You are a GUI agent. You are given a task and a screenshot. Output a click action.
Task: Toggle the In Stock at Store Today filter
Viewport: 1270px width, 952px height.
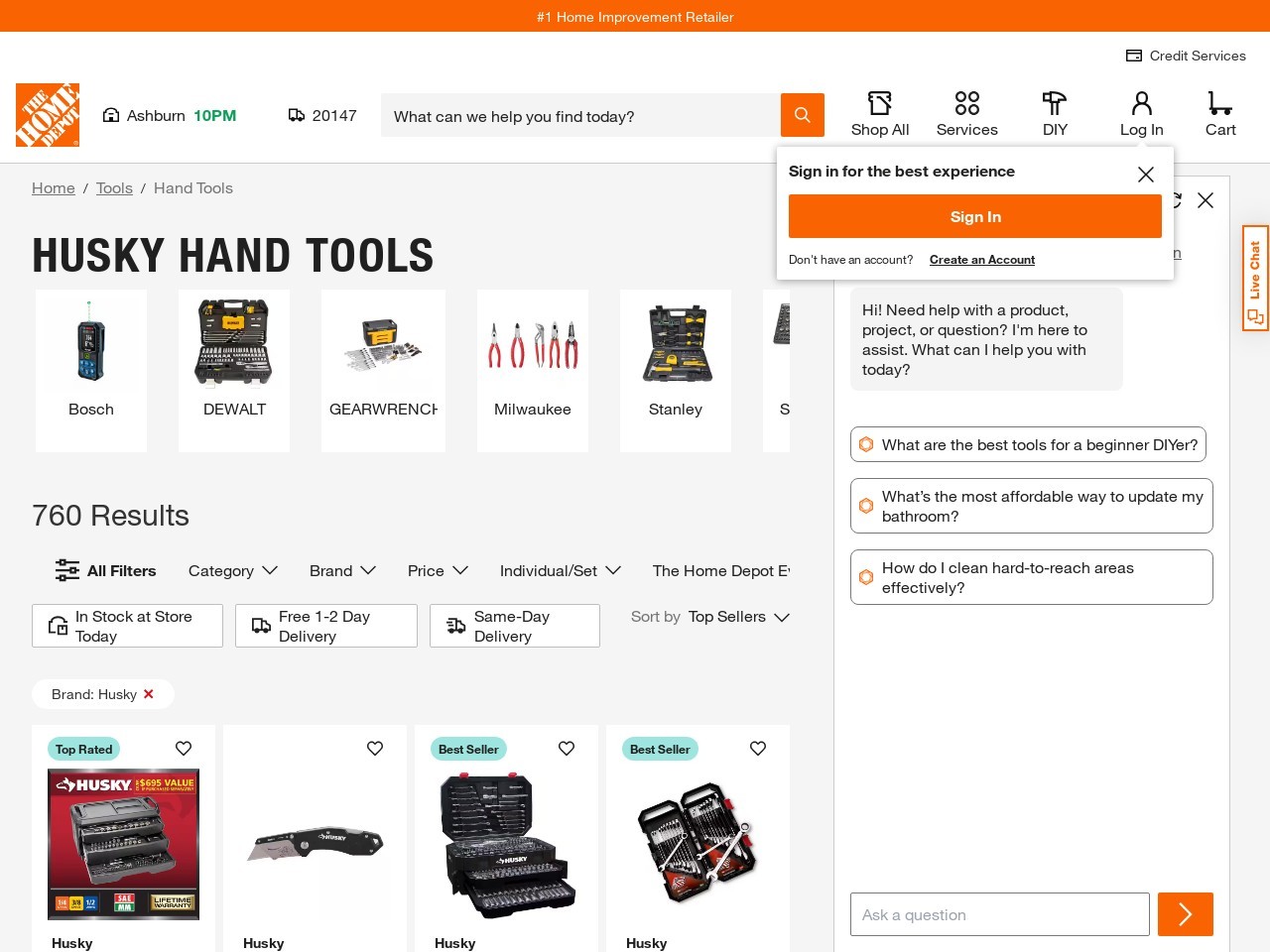pyautogui.click(x=127, y=626)
